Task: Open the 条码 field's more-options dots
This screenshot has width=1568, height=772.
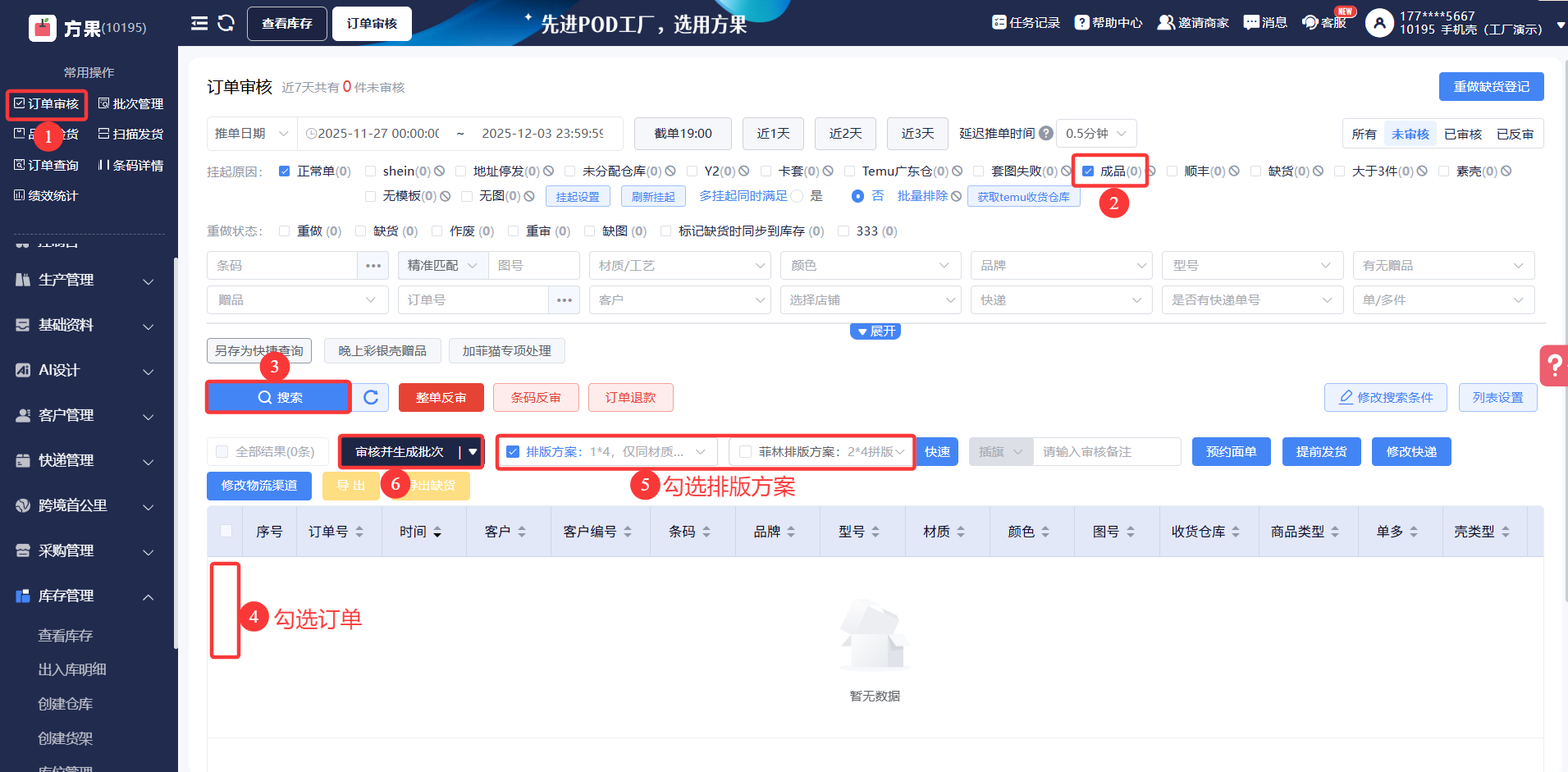Action: click(373, 266)
